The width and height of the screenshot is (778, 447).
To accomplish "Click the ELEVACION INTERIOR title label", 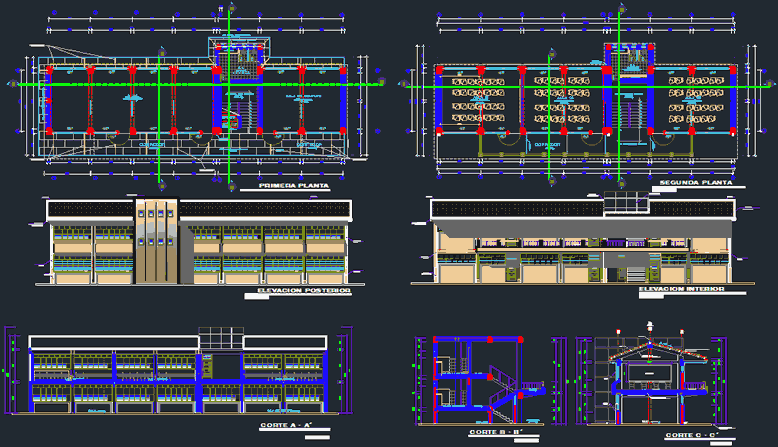I will [681, 289].
